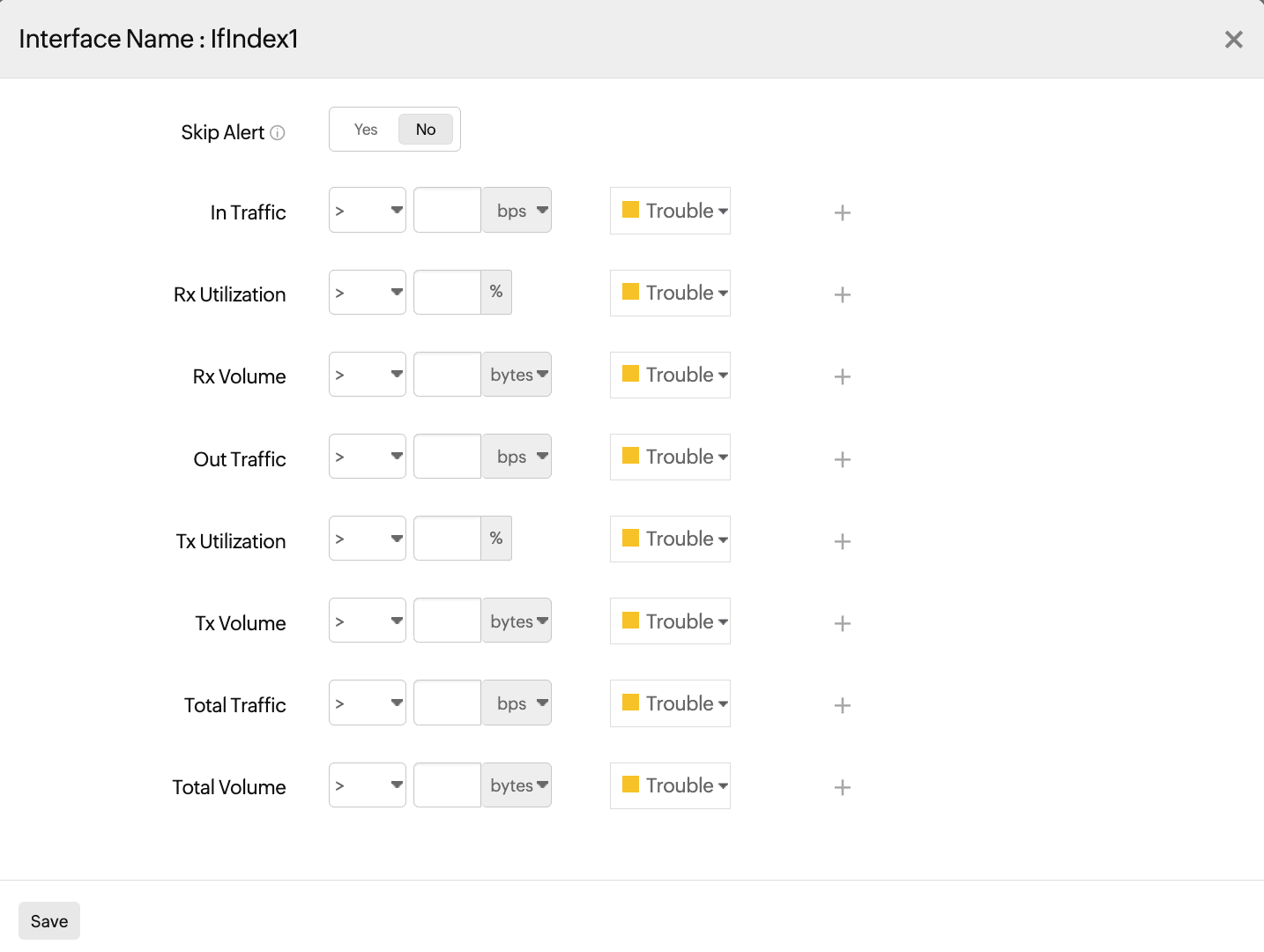1264x952 pixels.
Task: Click the Skip Alert info icon
Action: (278, 132)
